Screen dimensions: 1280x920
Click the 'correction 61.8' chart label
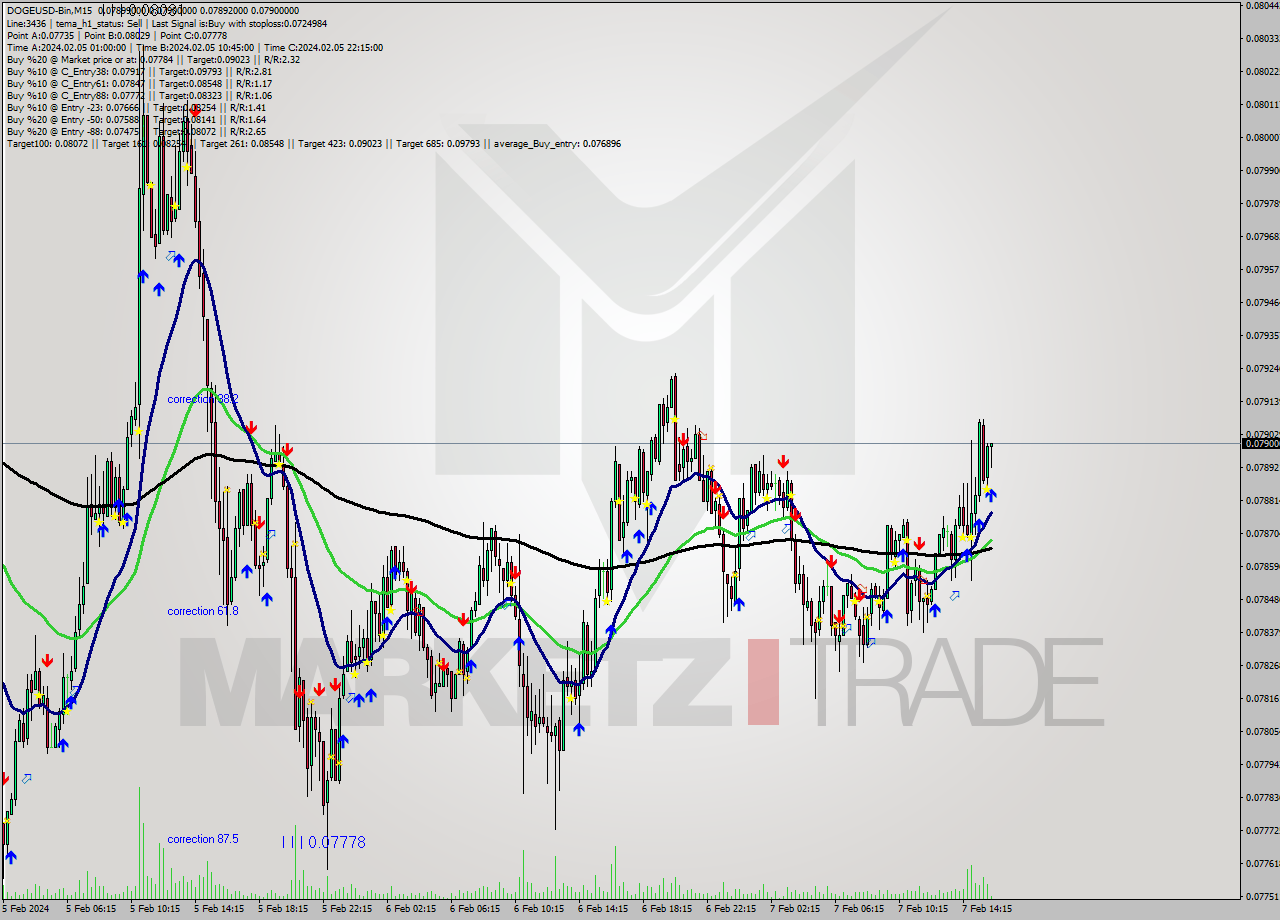pyautogui.click(x=203, y=611)
